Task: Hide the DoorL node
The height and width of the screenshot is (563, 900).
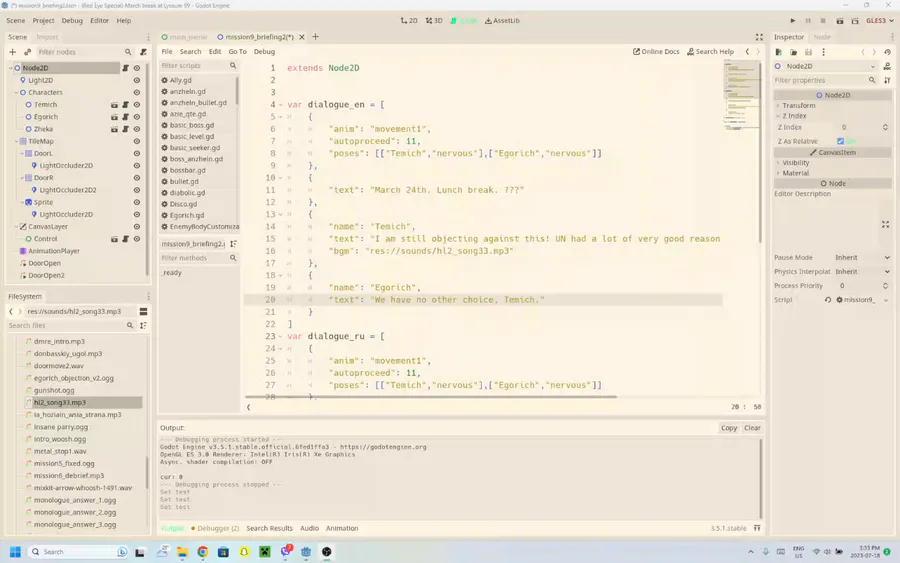Action: [137, 153]
